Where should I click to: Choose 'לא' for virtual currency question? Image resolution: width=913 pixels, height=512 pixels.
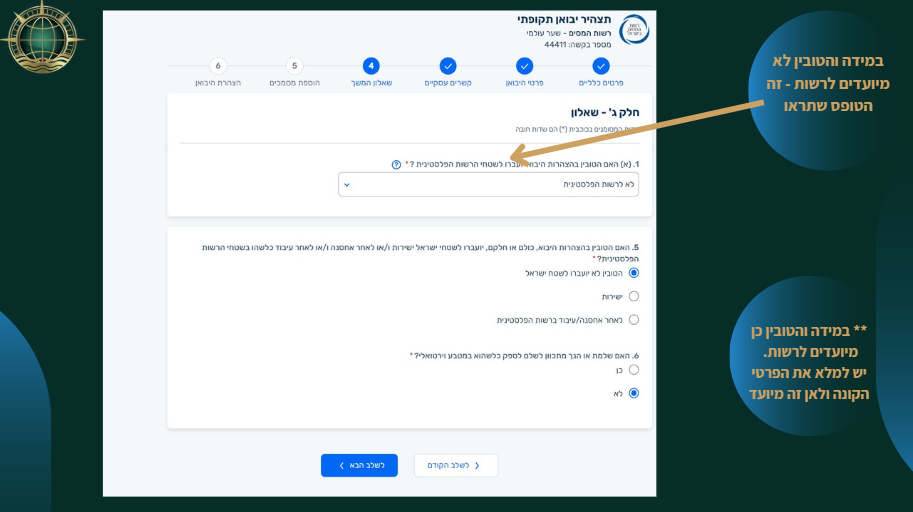point(634,393)
